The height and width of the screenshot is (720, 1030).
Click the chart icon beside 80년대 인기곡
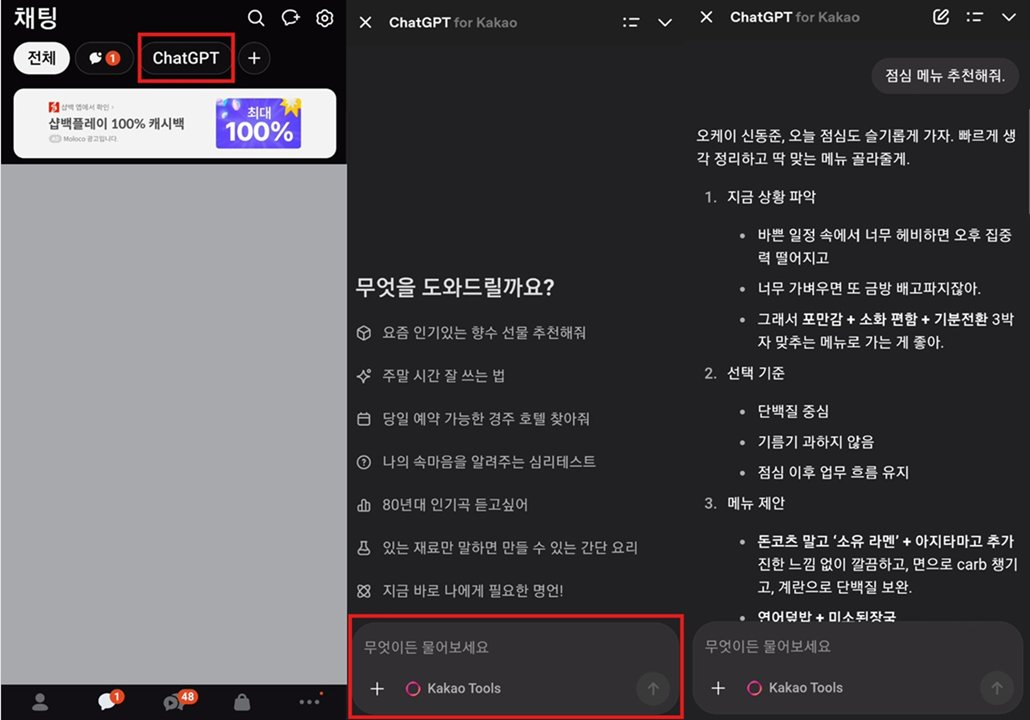click(x=363, y=505)
